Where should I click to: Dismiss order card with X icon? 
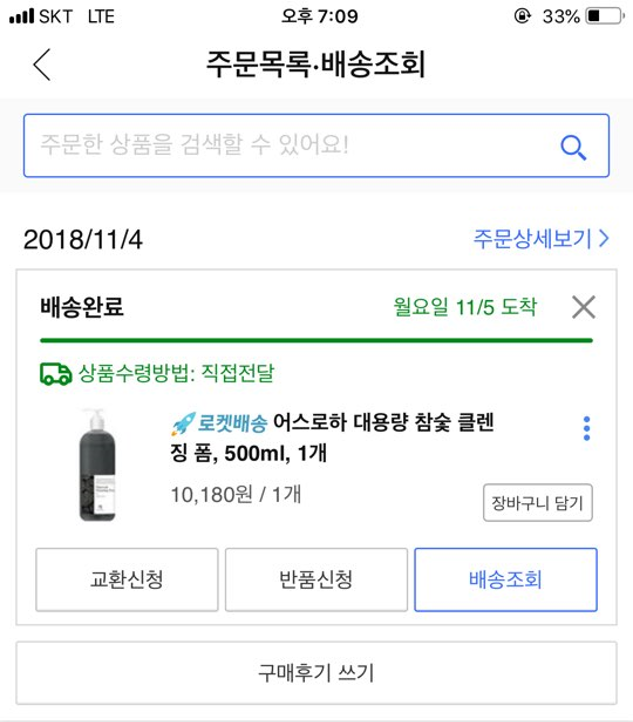click(584, 307)
